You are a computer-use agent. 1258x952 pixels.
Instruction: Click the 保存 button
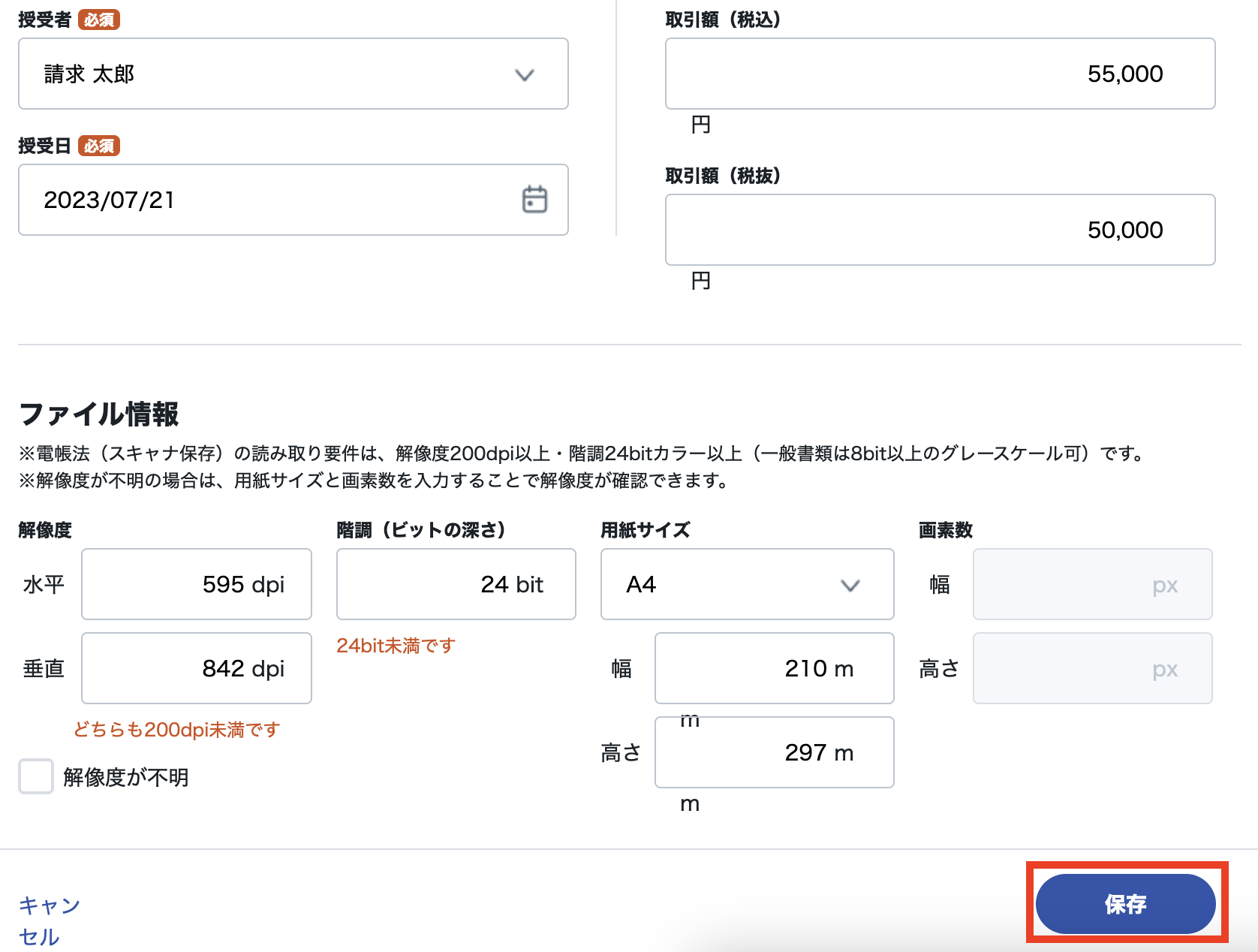pyautogui.click(x=1125, y=904)
